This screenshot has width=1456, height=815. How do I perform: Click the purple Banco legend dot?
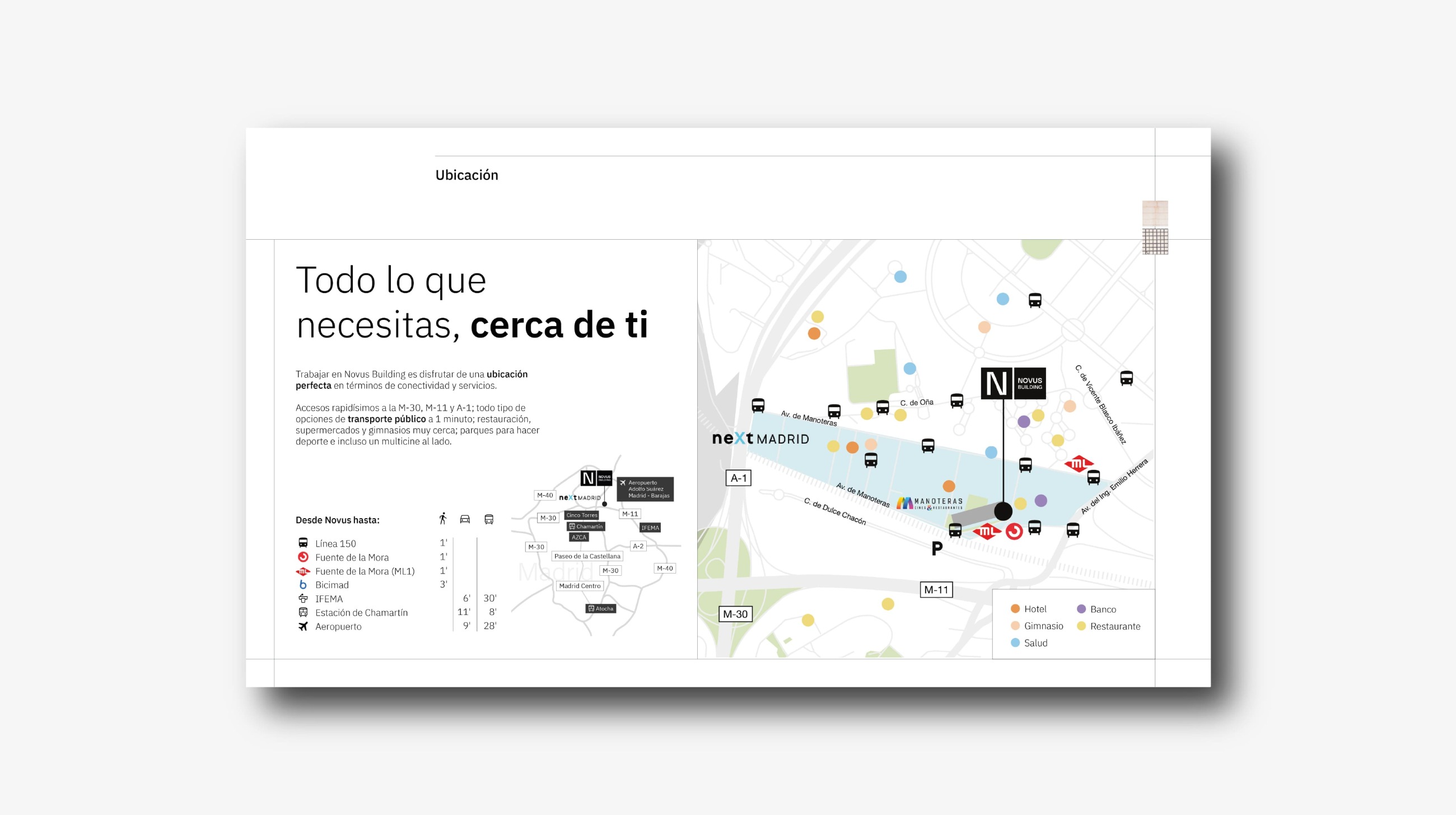tap(1081, 609)
